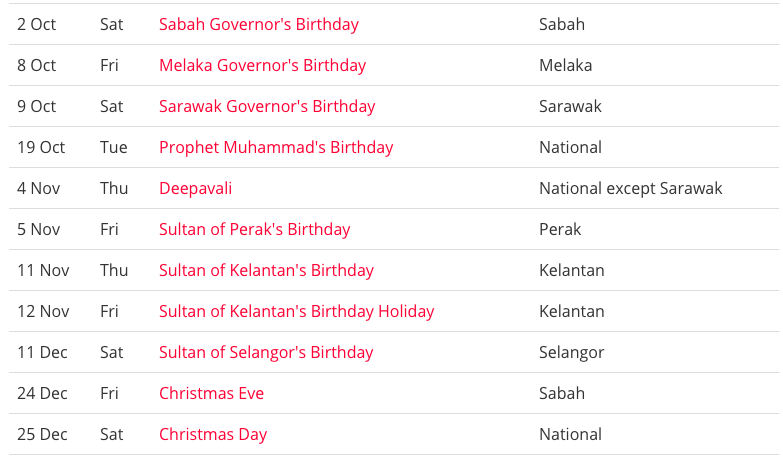Click Sultan of Kelantan's Birthday Holiday link
The height and width of the screenshot is (461, 783).
coord(296,311)
